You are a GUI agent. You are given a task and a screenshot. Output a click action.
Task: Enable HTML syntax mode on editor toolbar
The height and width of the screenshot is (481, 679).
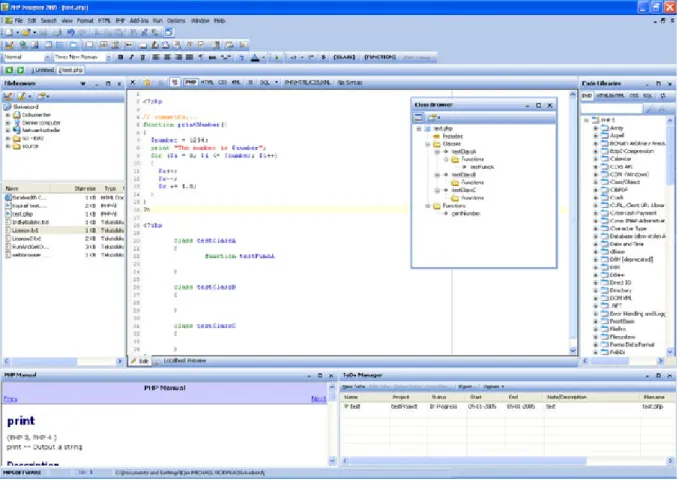click(x=207, y=82)
